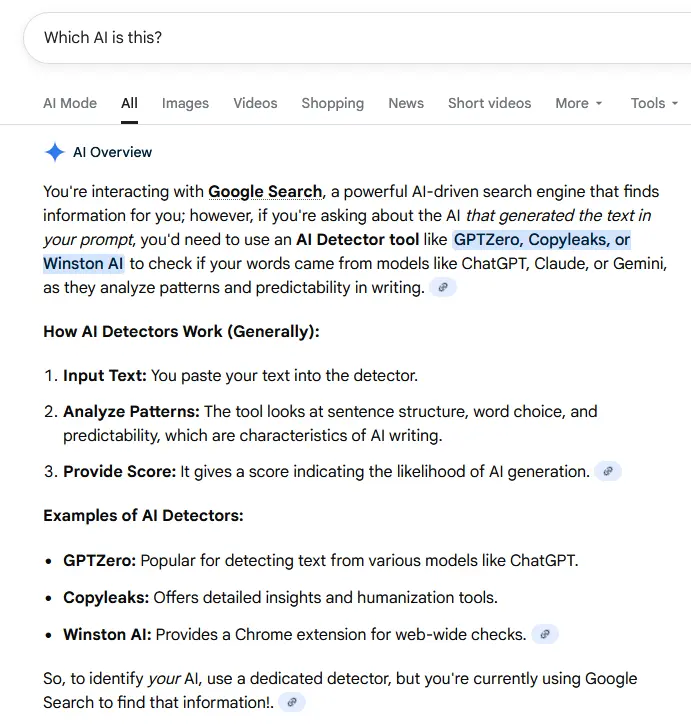Click highlighted GPTZero, Copyleaks text
This screenshot has height=725, width=691.
(x=541, y=240)
